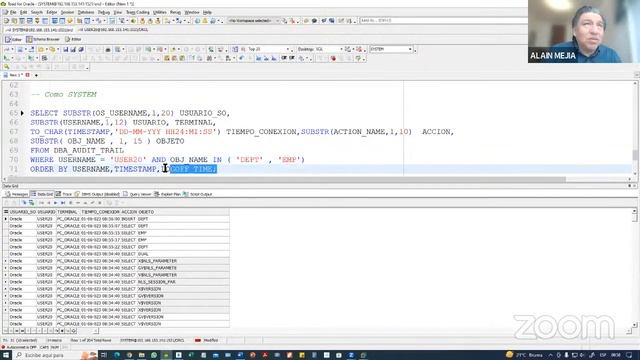Image resolution: width=640 pixels, height=360 pixels.
Task: Open the Debug menu
Action: pos(104,13)
